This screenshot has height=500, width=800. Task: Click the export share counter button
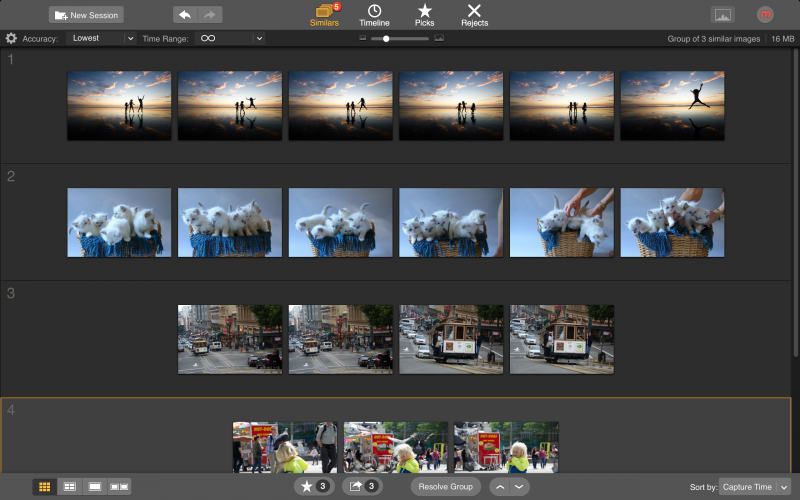pos(362,486)
